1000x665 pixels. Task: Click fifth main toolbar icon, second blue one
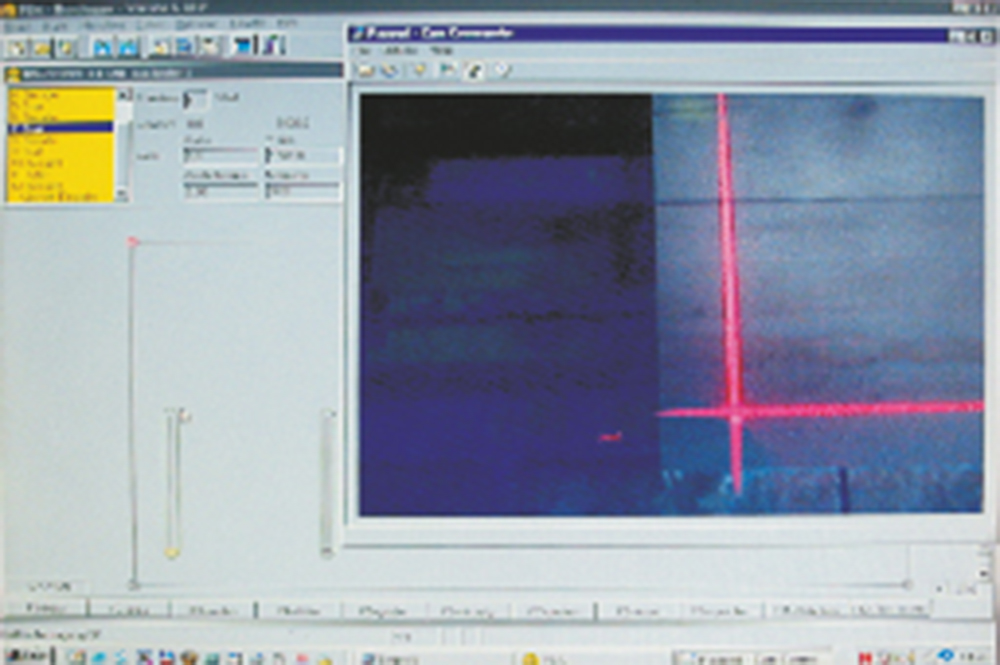(128, 47)
